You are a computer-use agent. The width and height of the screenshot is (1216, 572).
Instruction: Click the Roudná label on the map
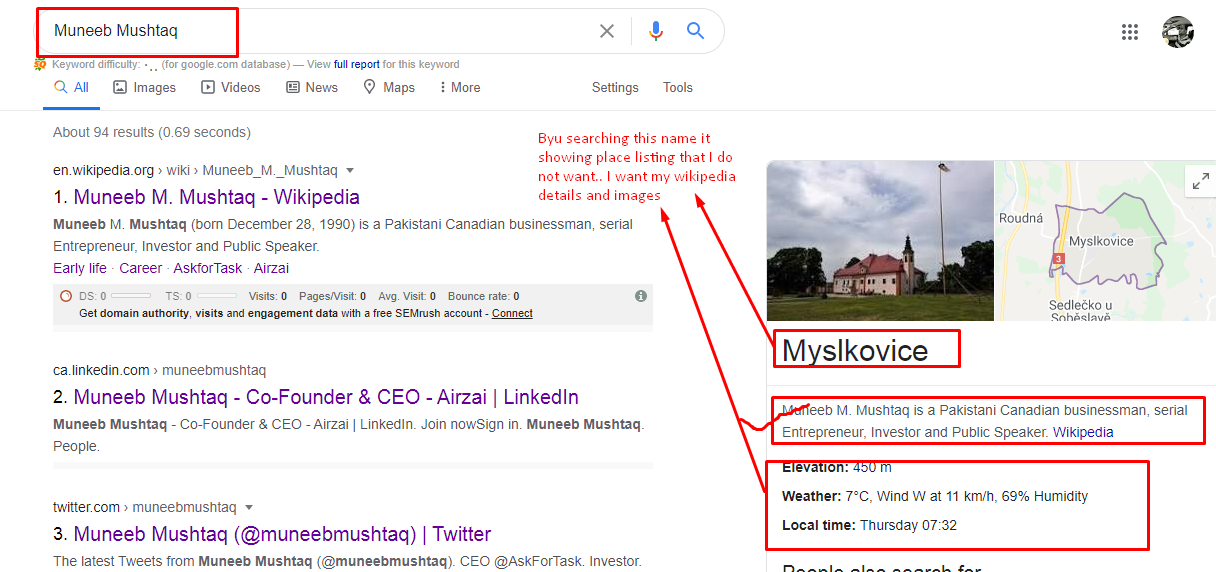pos(1021,218)
